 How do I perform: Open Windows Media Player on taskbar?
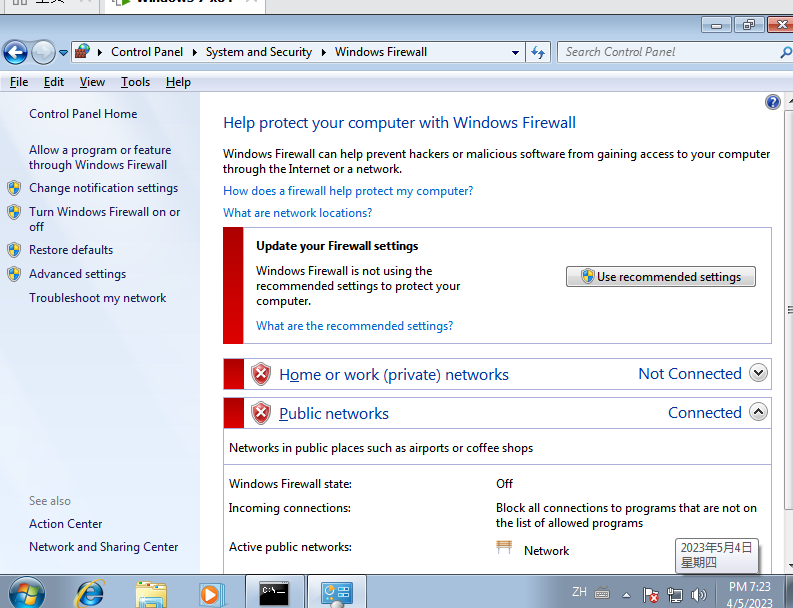[210, 594]
